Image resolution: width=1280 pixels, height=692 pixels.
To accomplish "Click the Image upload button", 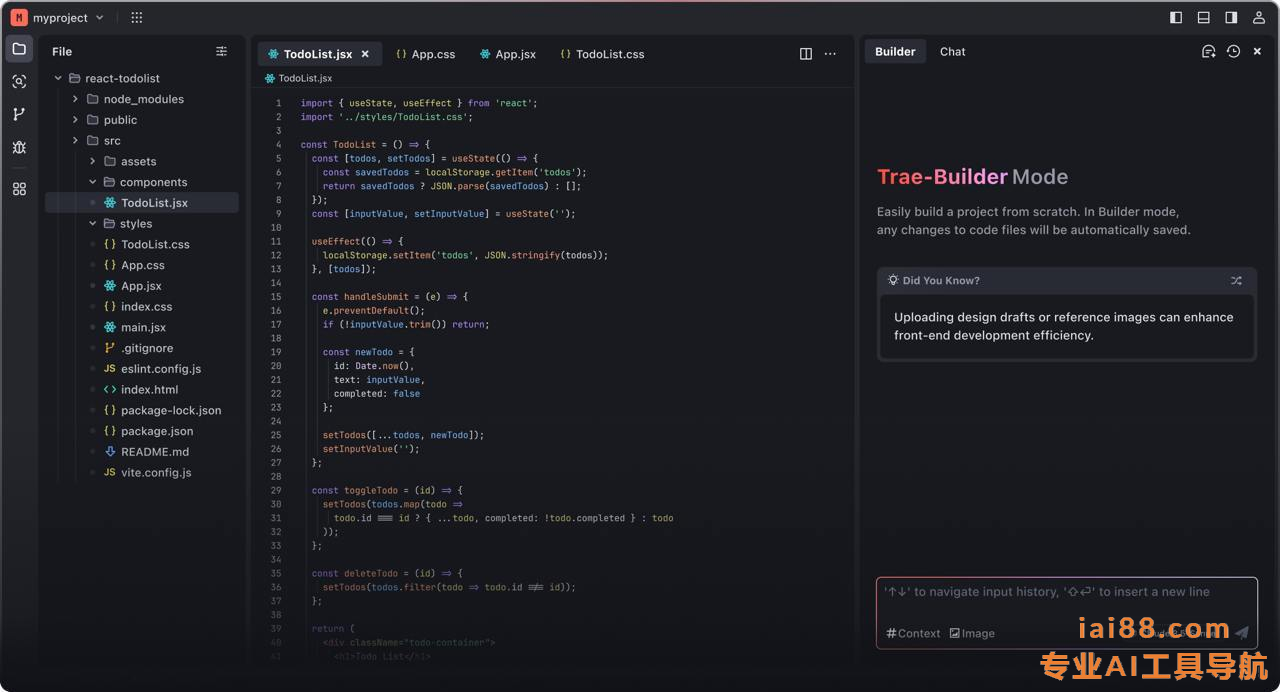I will (x=972, y=633).
